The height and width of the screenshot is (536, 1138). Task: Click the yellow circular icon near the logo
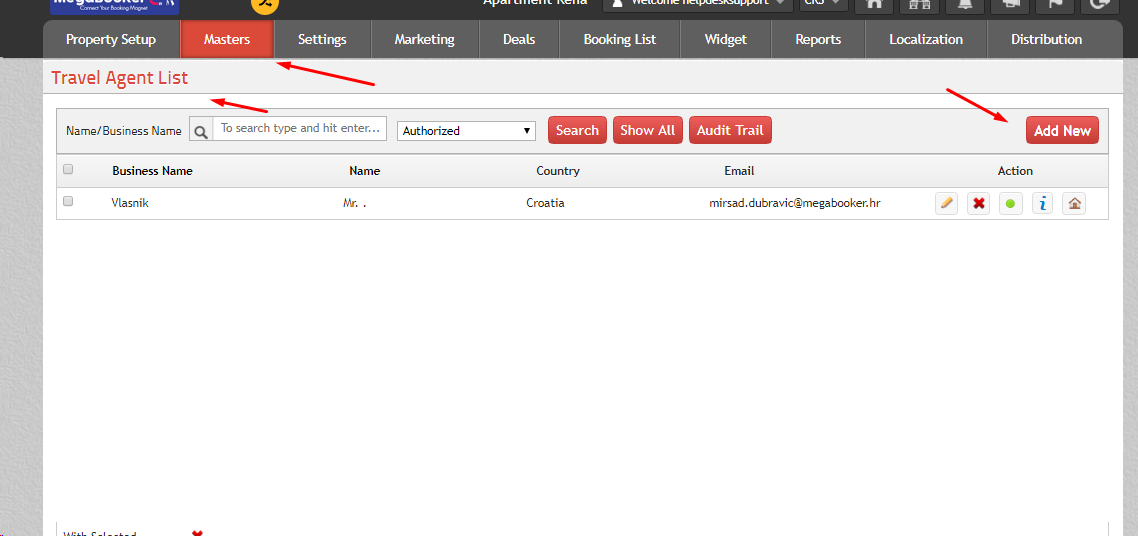[x=265, y=4]
